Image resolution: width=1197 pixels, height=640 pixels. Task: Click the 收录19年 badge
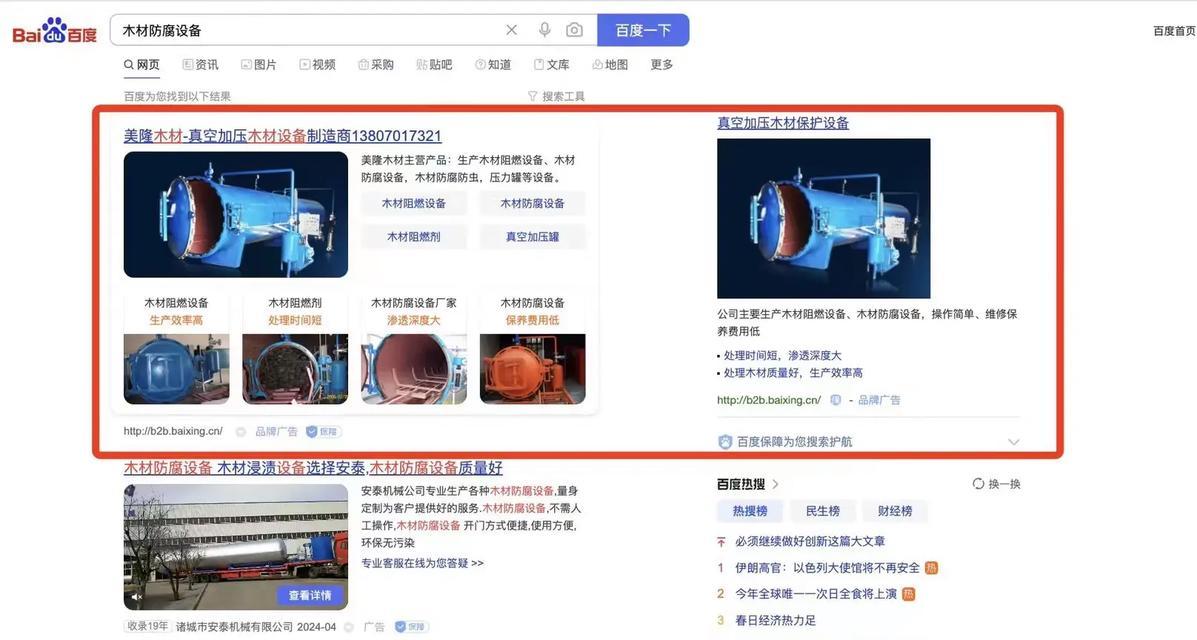(147, 626)
